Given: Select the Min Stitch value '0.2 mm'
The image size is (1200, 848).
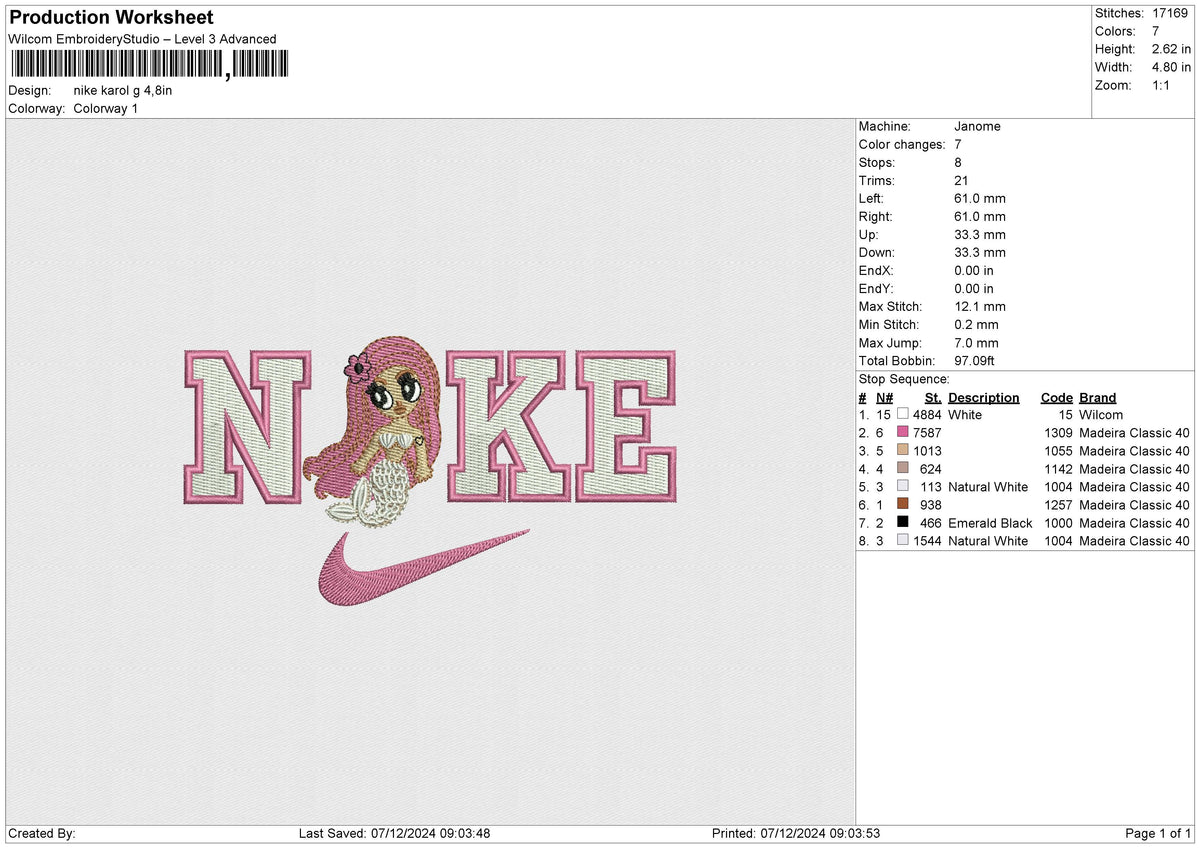Looking at the screenshot, I should [977, 324].
